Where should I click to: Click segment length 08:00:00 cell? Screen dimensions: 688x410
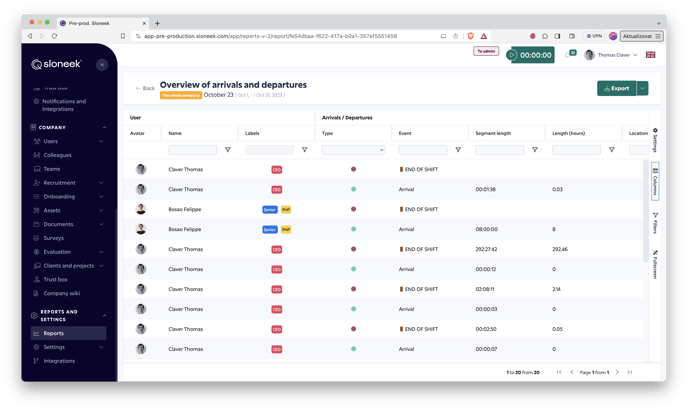(x=487, y=229)
